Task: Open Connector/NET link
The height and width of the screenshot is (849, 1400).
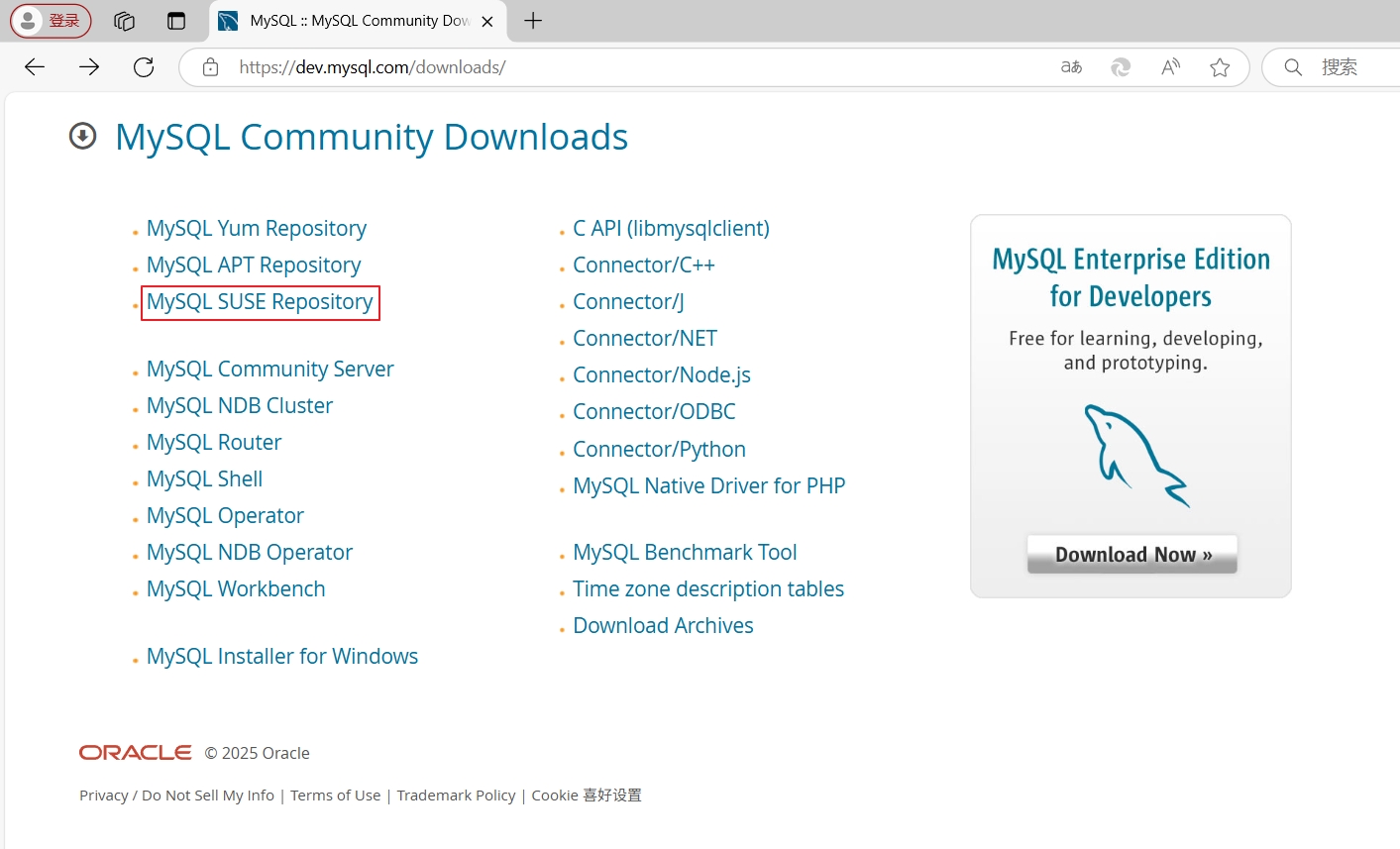Action: [x=645, y=339]
